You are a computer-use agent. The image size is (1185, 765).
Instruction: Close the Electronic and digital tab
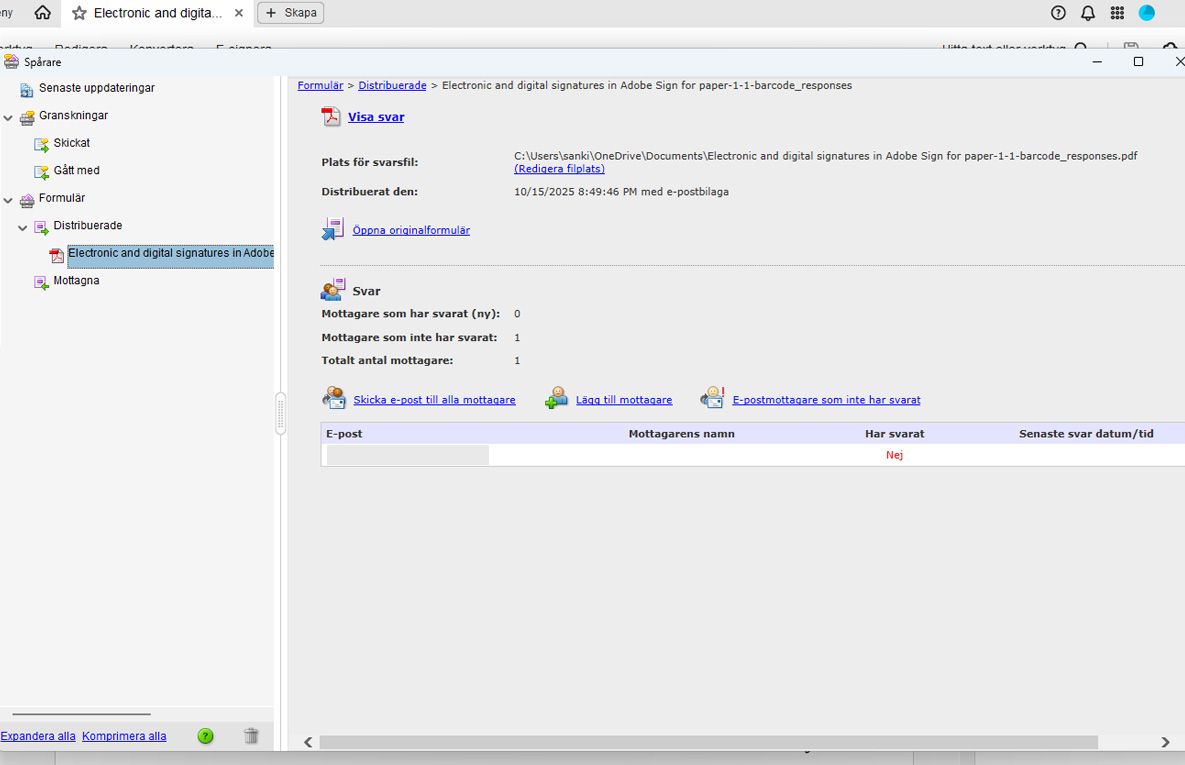pos(239,13)
